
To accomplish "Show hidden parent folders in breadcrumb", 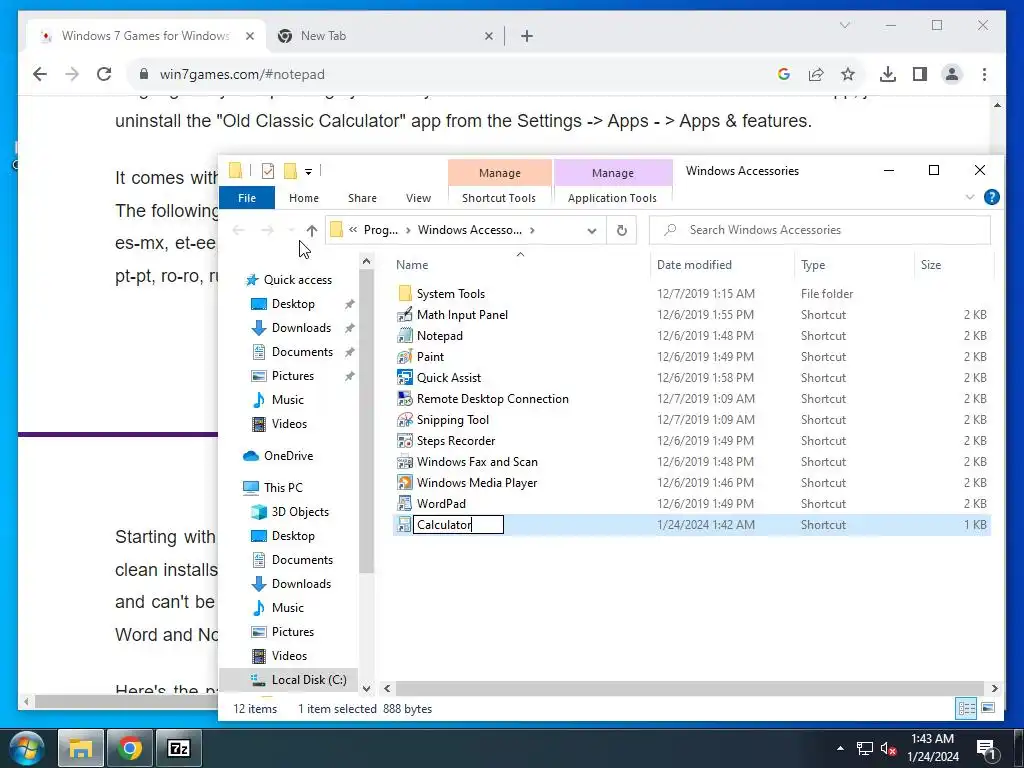I will click(x=353, y=230).
